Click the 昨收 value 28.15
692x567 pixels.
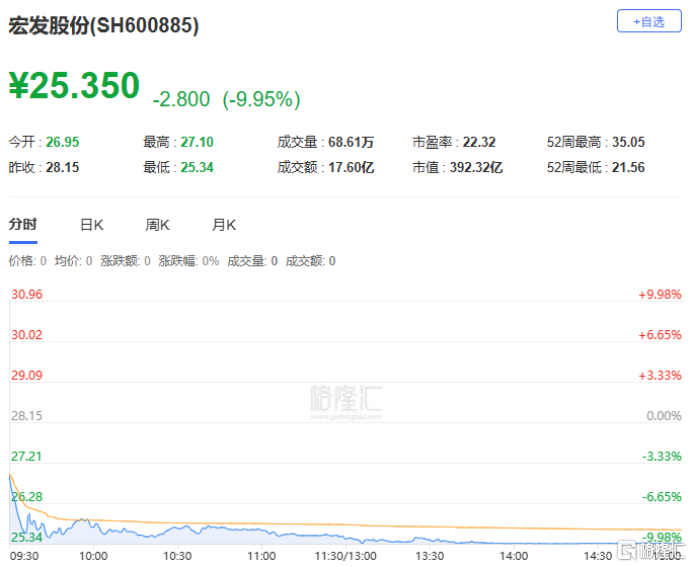[x=62, y=167]
